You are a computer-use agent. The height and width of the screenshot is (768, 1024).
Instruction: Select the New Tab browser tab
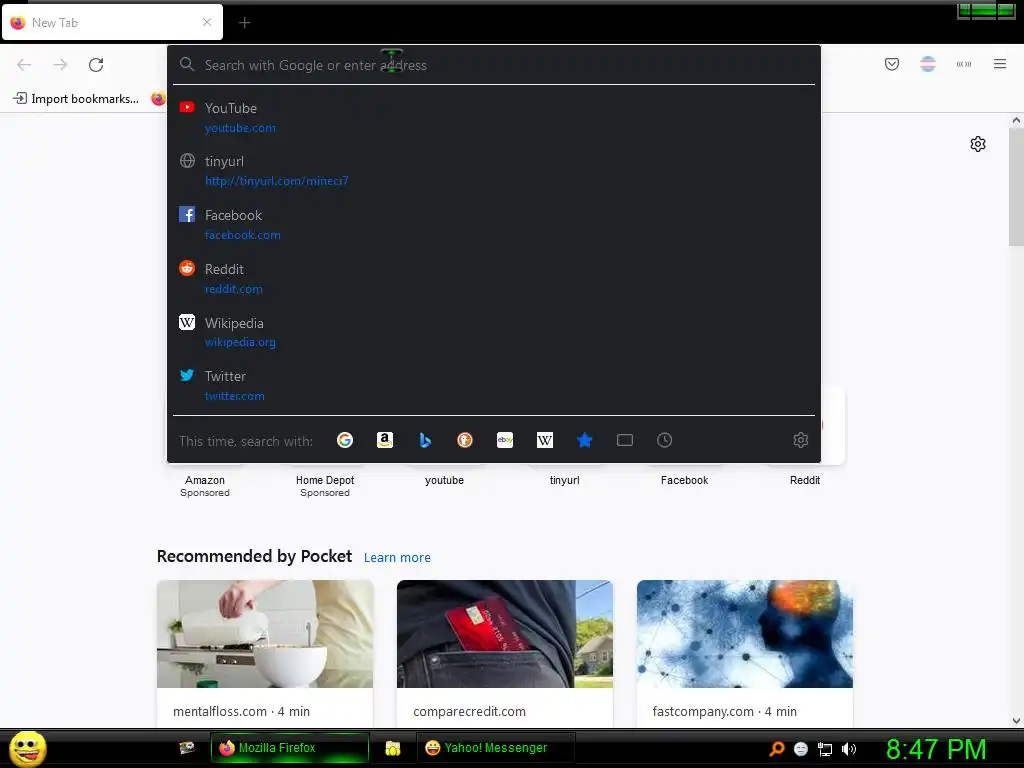(112, 22)
